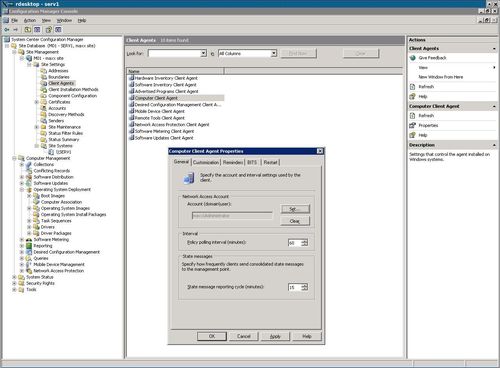Collapse the Computer Management tree node
Viewport: 500px width, 368px height.
coord(14,158)
